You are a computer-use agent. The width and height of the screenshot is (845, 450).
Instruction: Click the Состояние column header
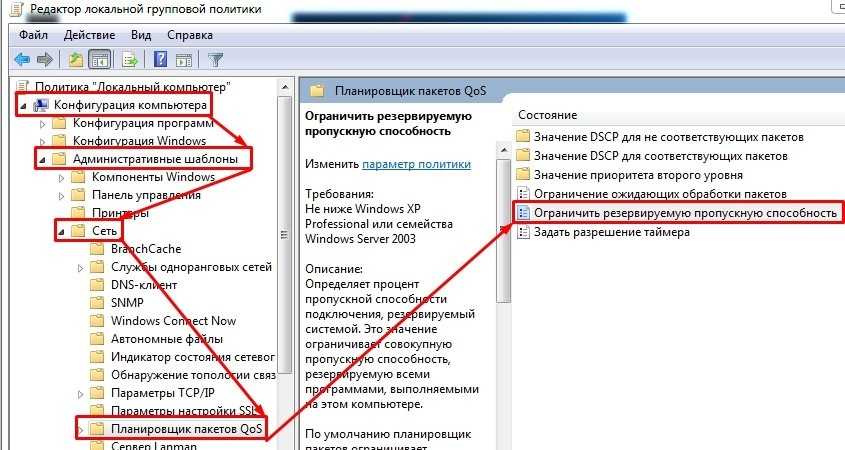548,115
